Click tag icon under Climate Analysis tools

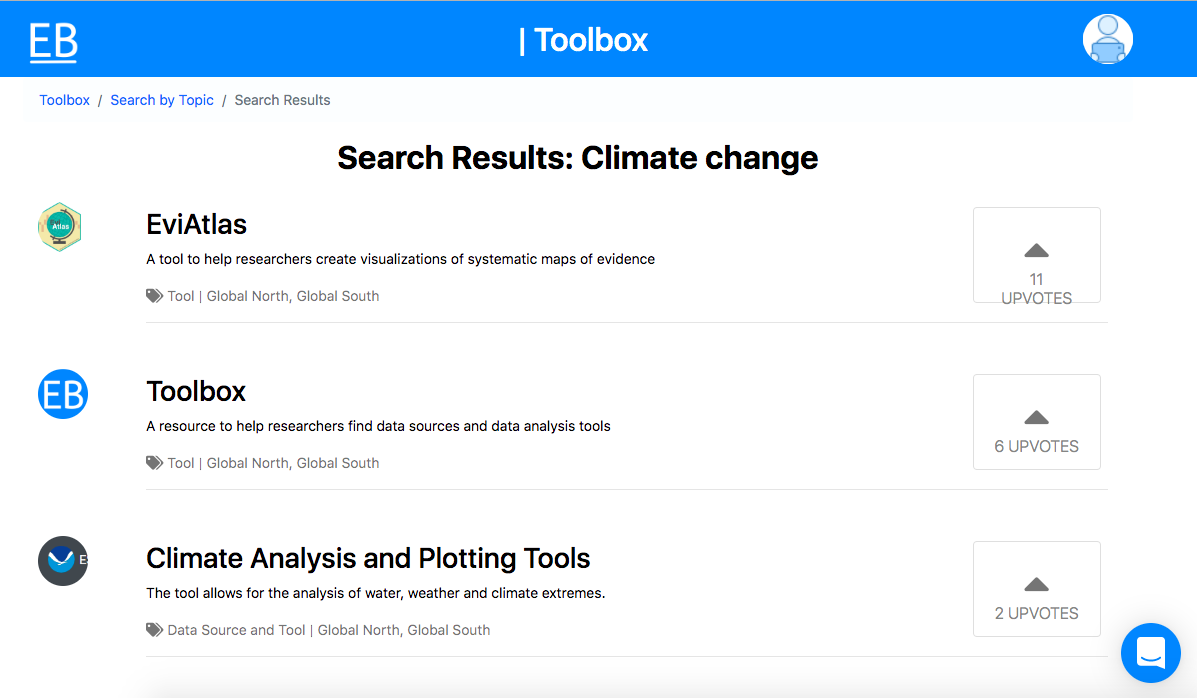click(154, 630)
